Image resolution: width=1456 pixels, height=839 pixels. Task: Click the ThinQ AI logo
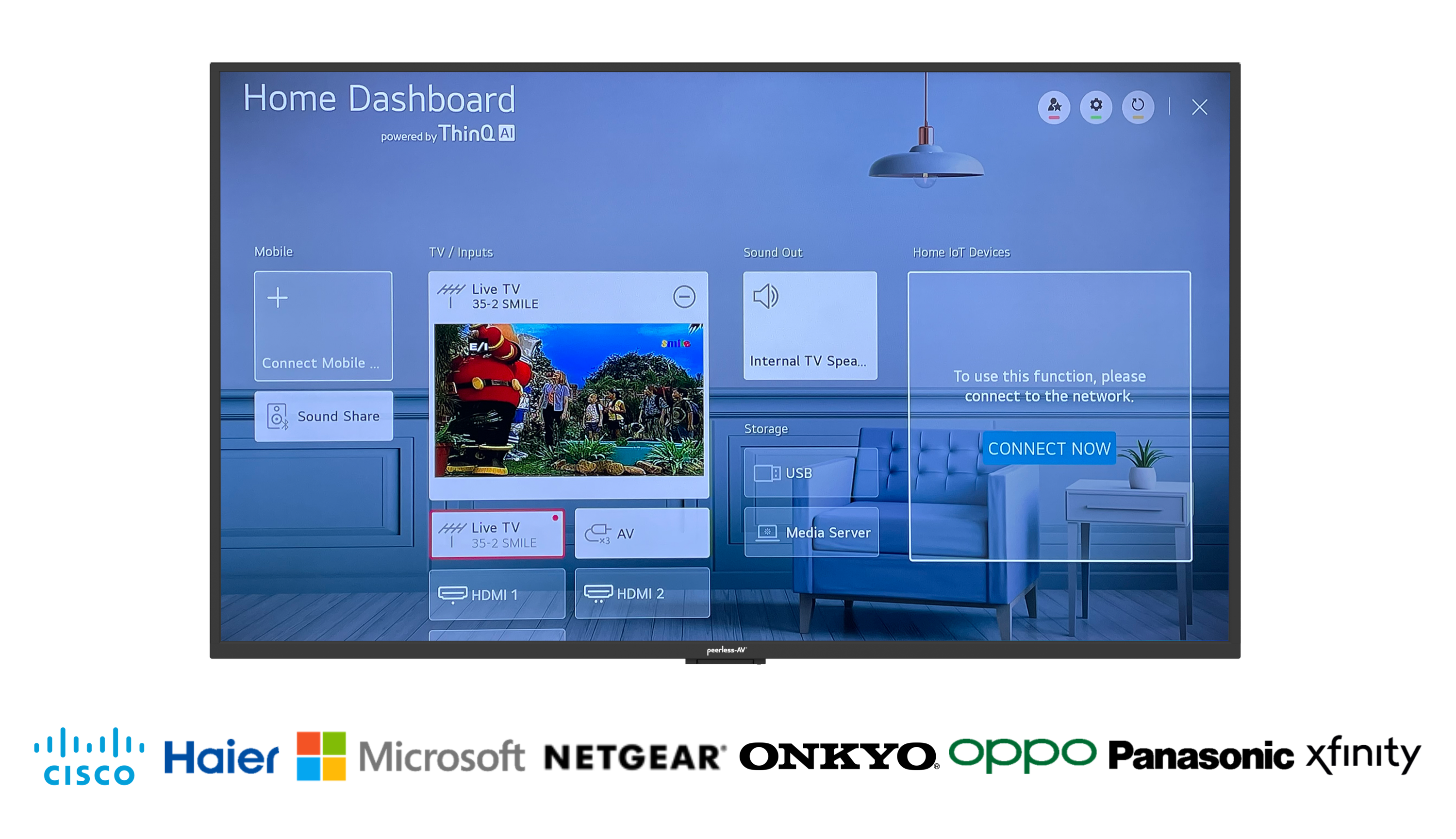pyautogui.click(x=477, y=134)
